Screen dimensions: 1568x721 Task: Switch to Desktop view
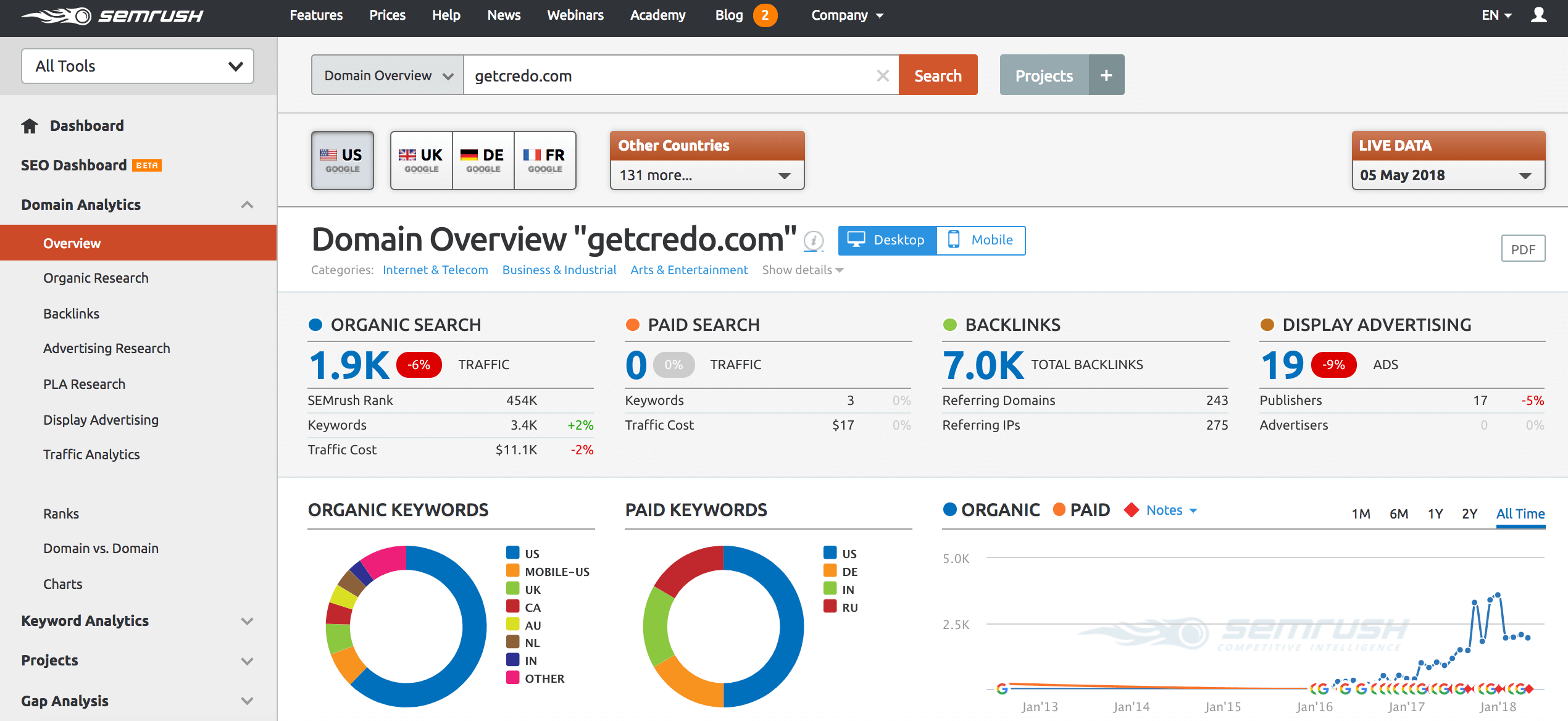[x=887, y=240]
